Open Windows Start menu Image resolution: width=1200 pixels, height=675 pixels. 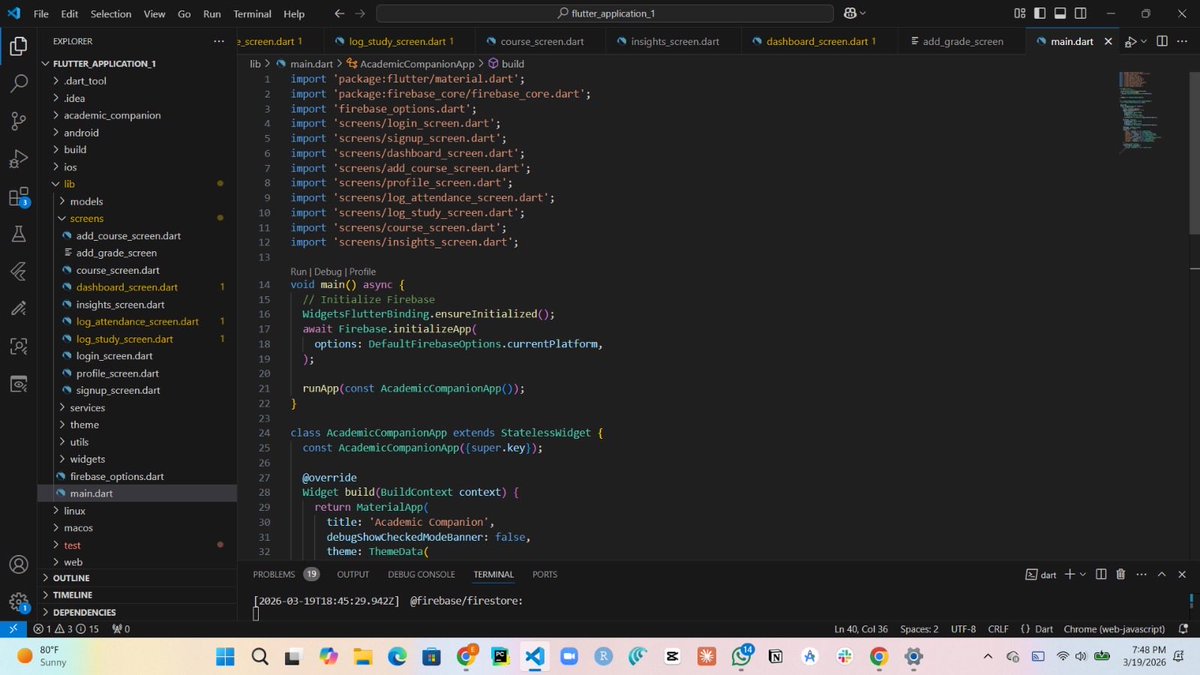click(225, 656)
